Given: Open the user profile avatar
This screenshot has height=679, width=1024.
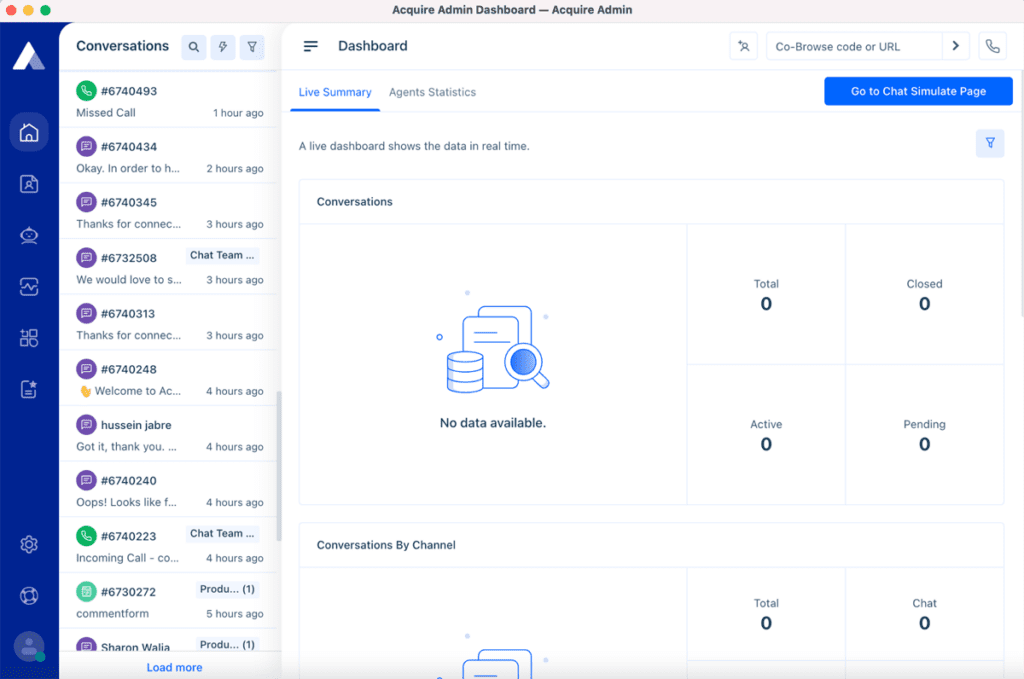Looking at the screenshot, I should (x=29, y=647).
